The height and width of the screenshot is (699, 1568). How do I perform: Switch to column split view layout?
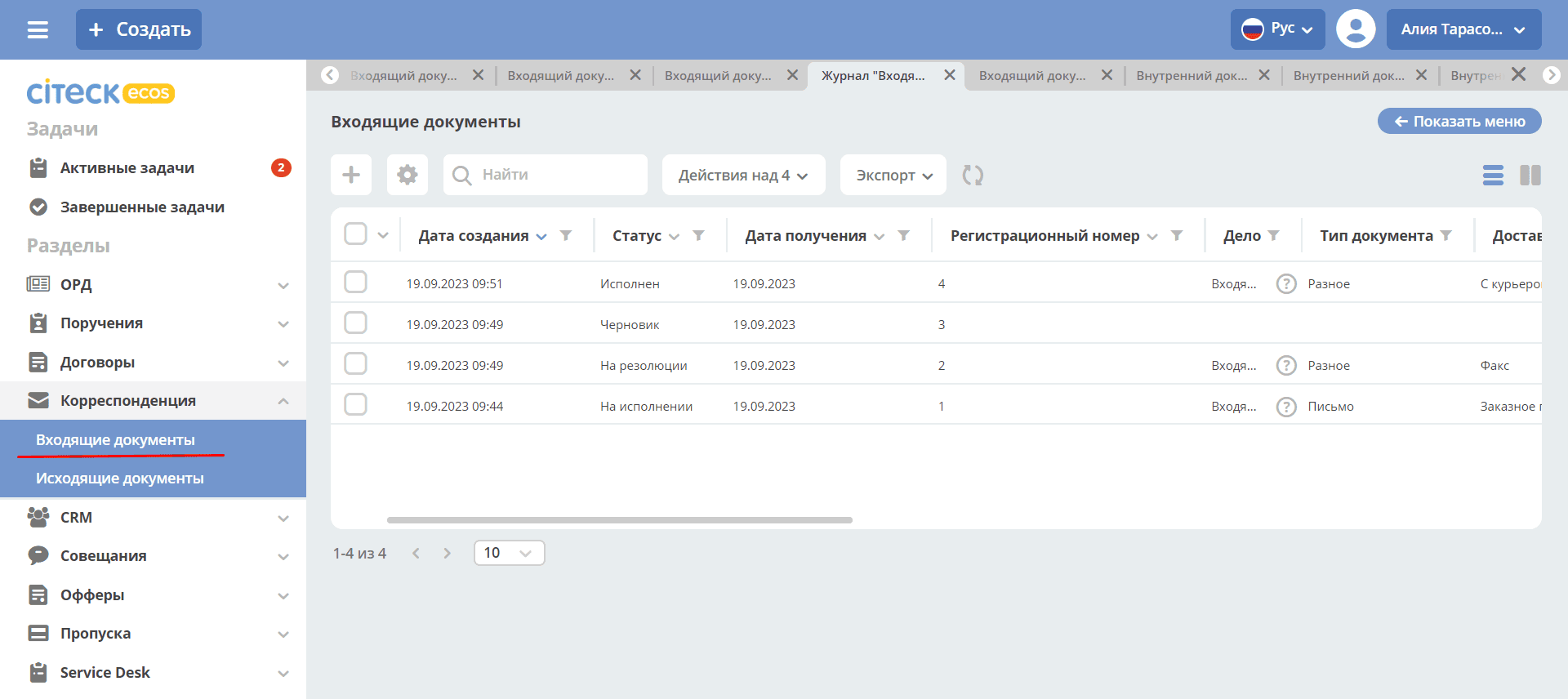click(x=1530, y=175)
